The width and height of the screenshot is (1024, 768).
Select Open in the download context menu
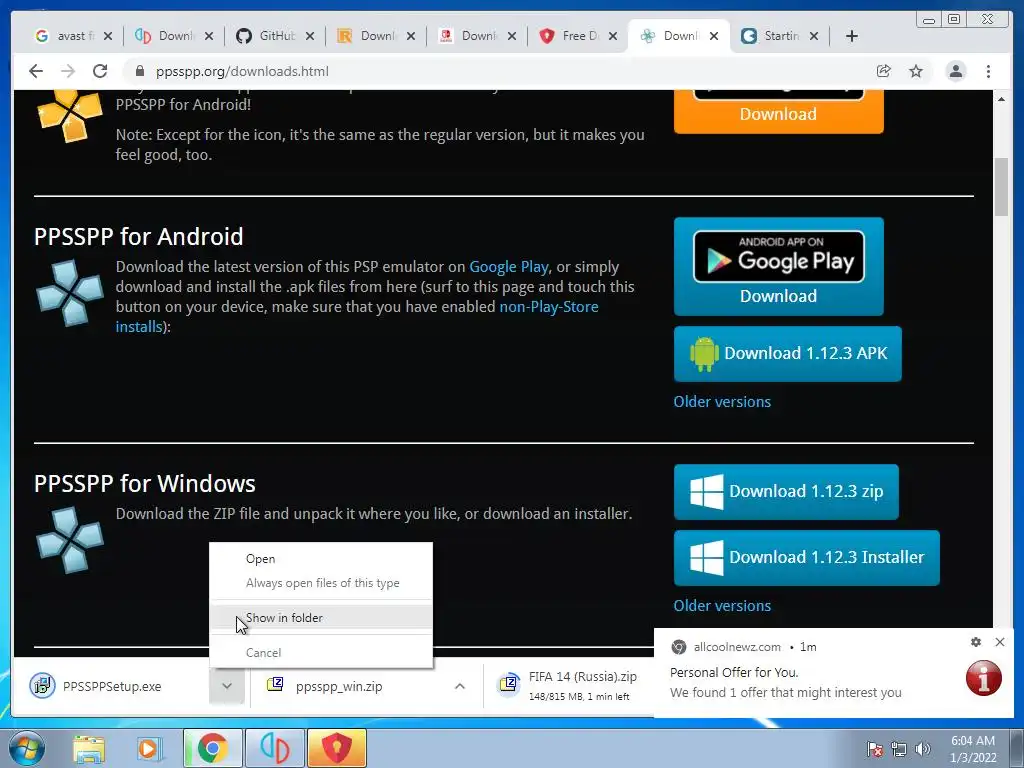pyautogui.click(x=321, y=559)
